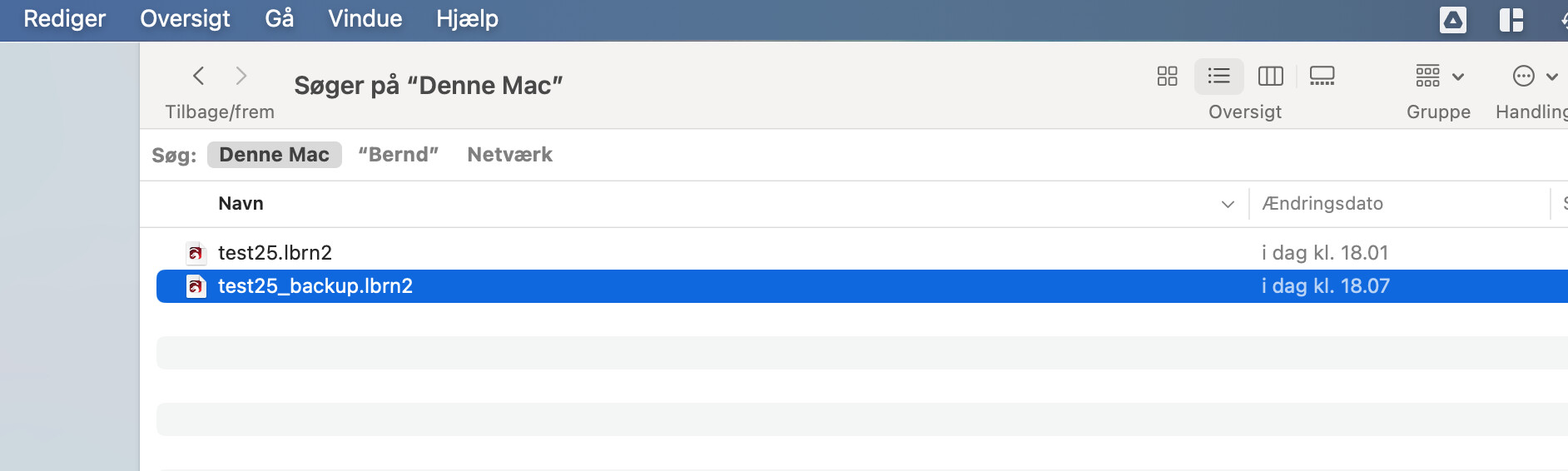
Task: Set search scope to "Bernd"
Action: click(398, 155)
